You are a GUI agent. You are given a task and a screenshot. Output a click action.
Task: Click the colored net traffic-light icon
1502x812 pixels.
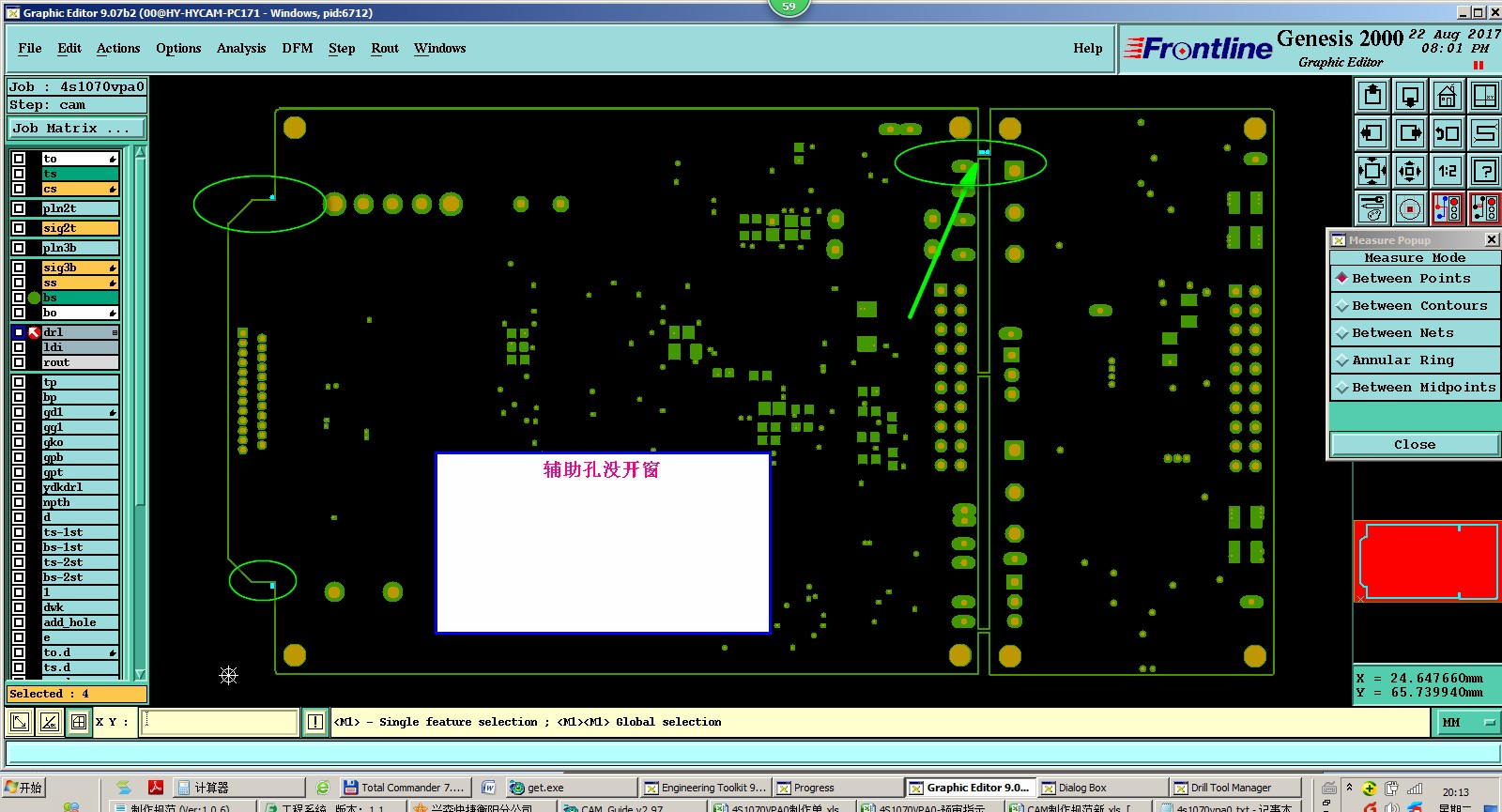(x=1448, y=208)
